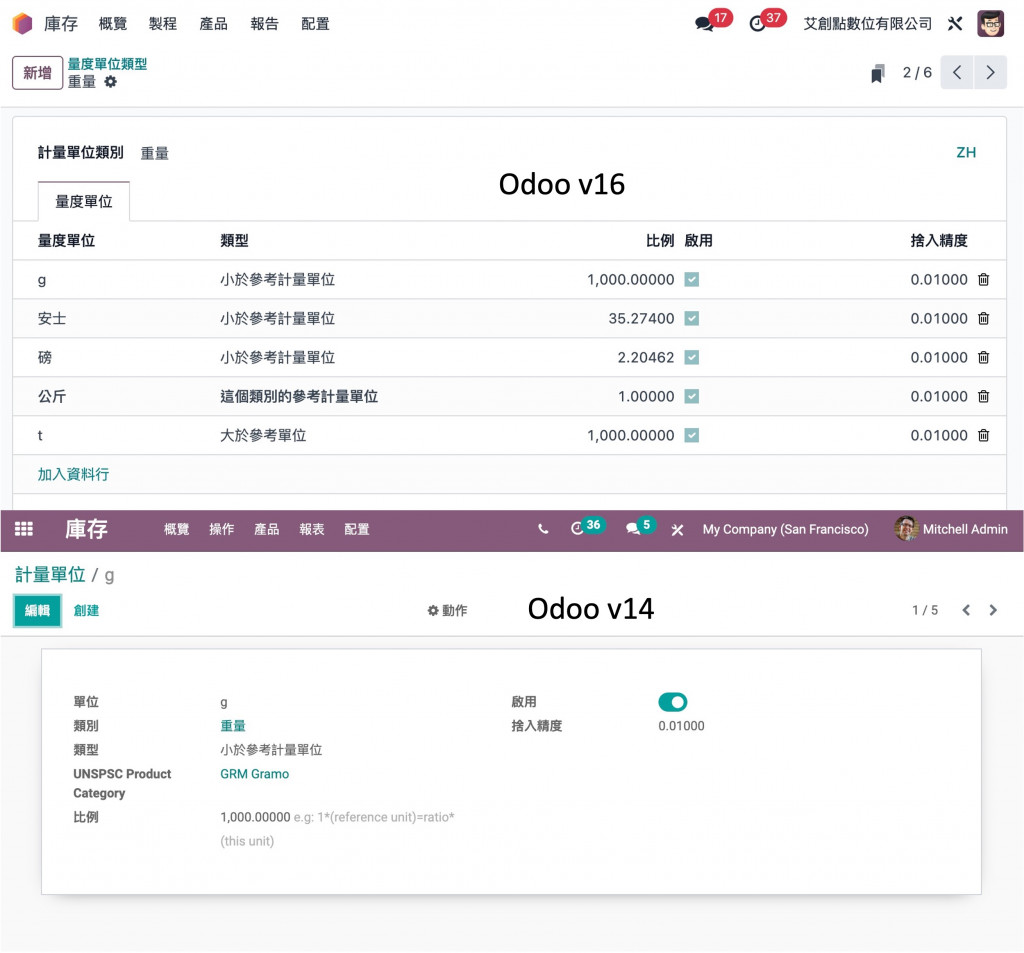The image size is (1024, 953).
Task: Click ratio cell 2.20462
Action: pos(646,357)
